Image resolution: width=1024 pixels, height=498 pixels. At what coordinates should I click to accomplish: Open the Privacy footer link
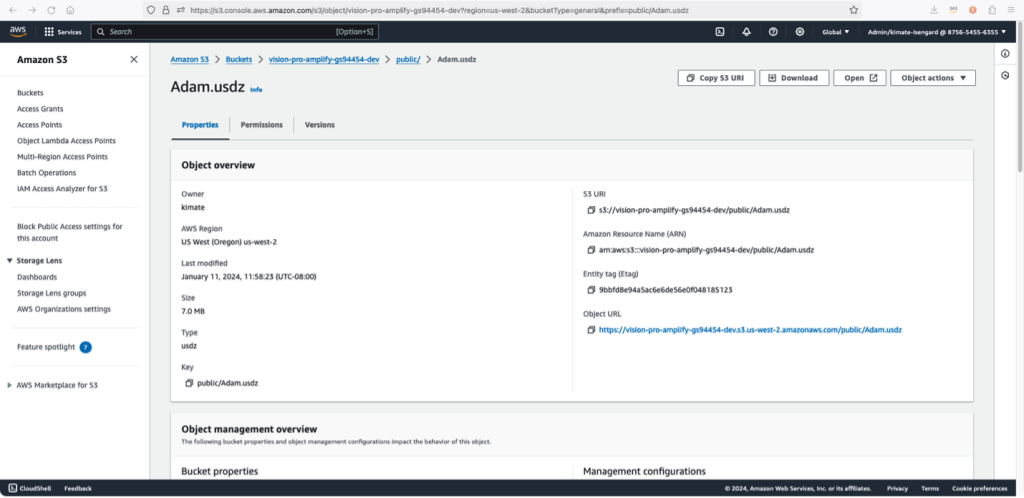[897, 488]
